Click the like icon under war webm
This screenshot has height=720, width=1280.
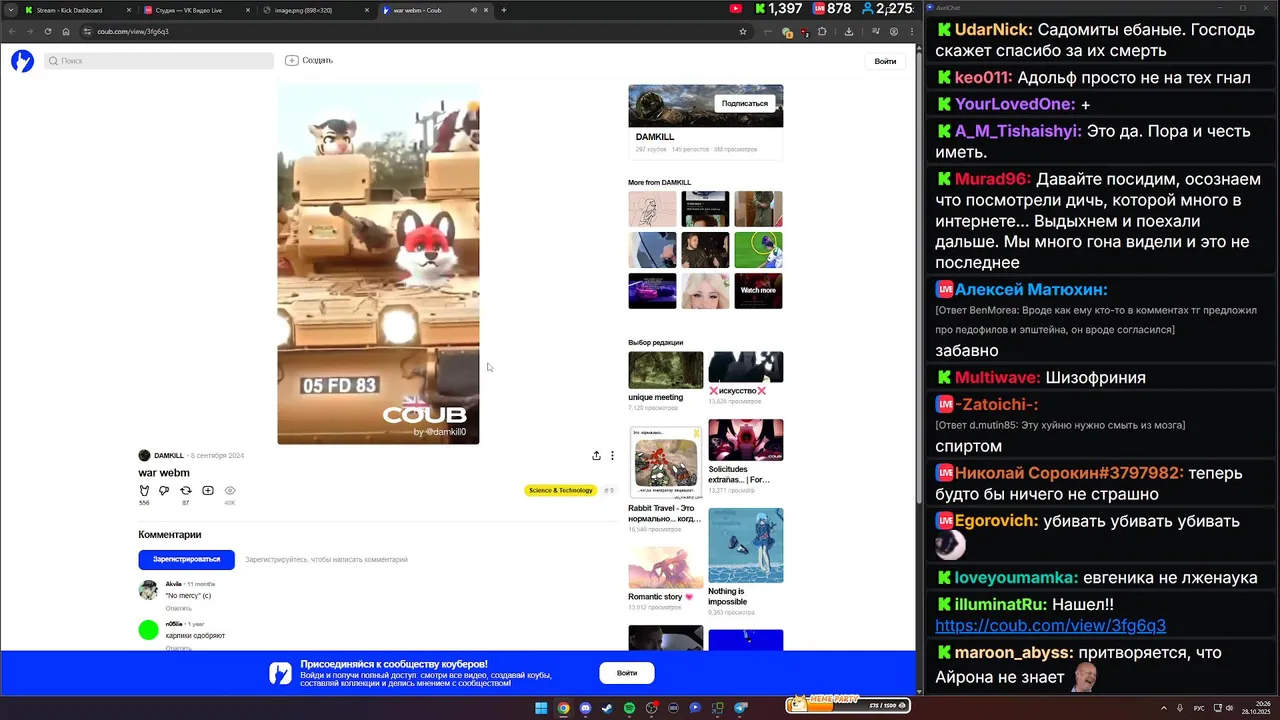point(144,490)
